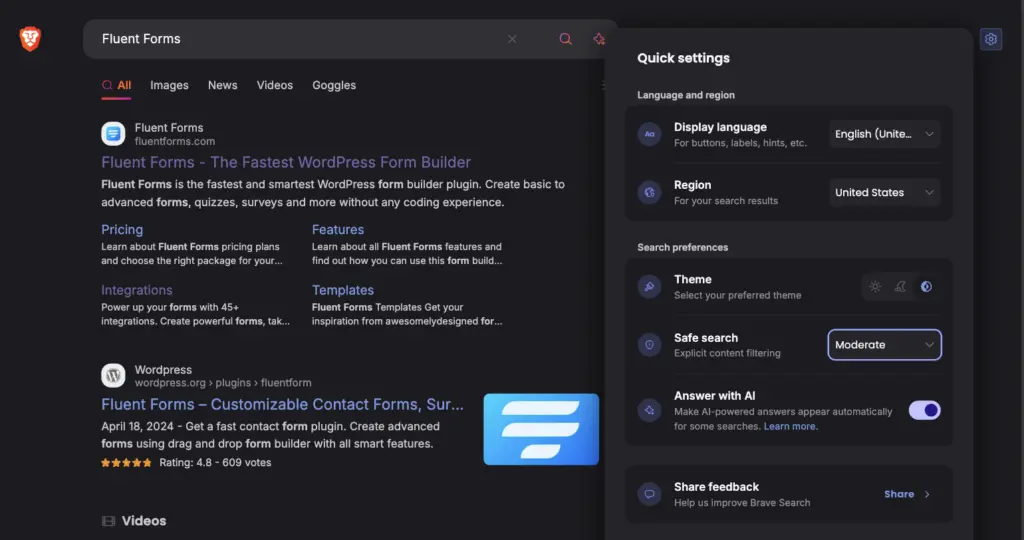
Task: Click the Videos section heading
Action: [x=144, y=521]
